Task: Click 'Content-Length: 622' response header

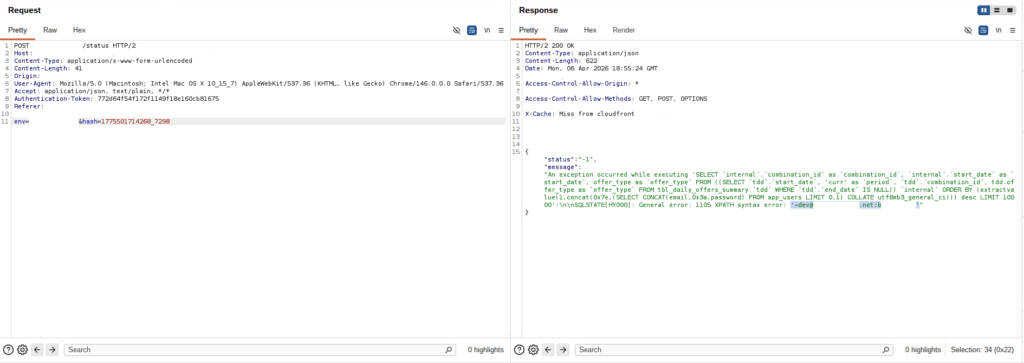Action: (561, 61)
